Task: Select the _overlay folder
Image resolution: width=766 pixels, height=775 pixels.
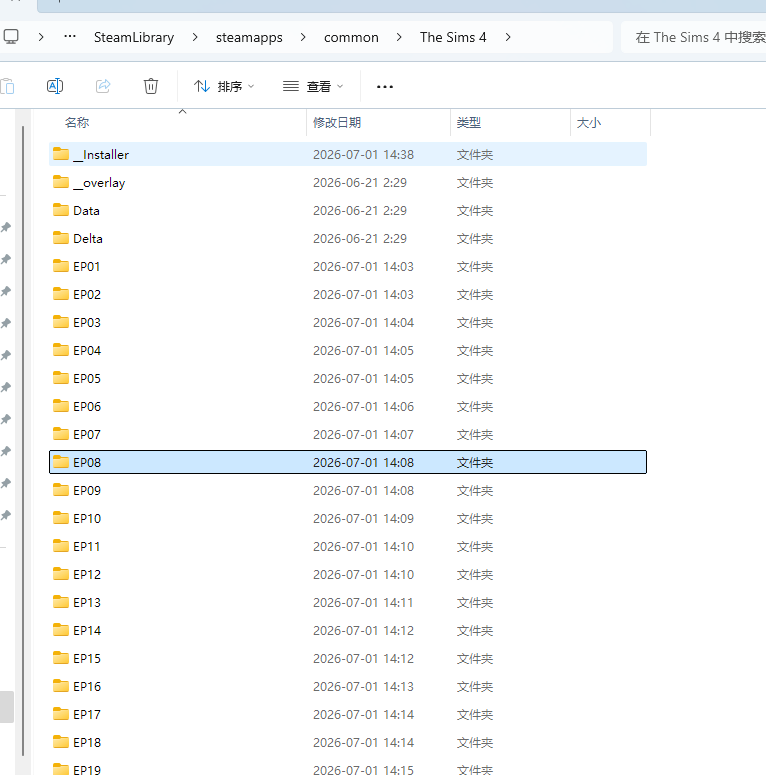Action: point(348,182)
